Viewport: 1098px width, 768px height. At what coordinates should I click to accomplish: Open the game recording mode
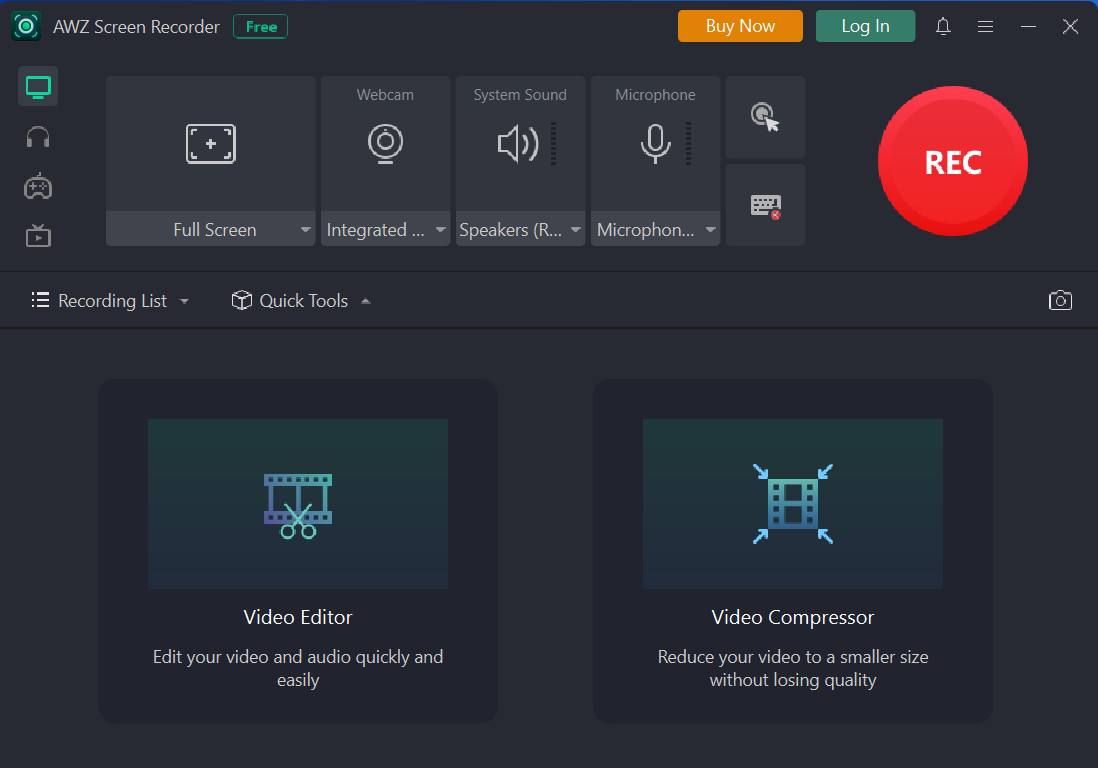click(x=37, y=186)
